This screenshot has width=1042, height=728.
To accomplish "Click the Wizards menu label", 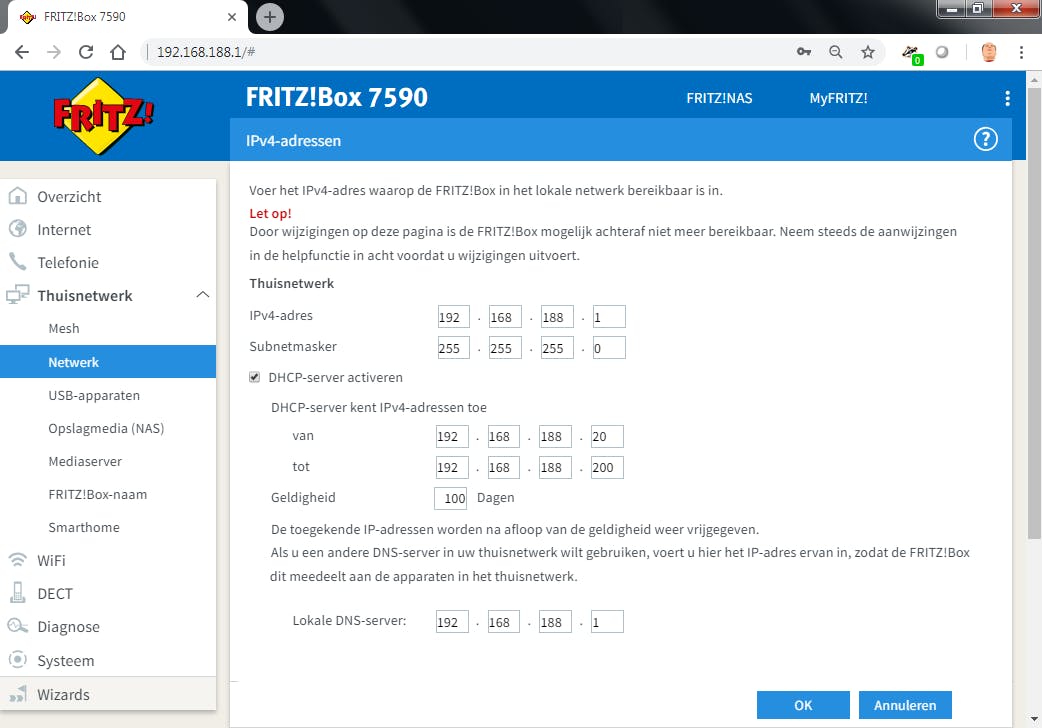I will [63, 695].
